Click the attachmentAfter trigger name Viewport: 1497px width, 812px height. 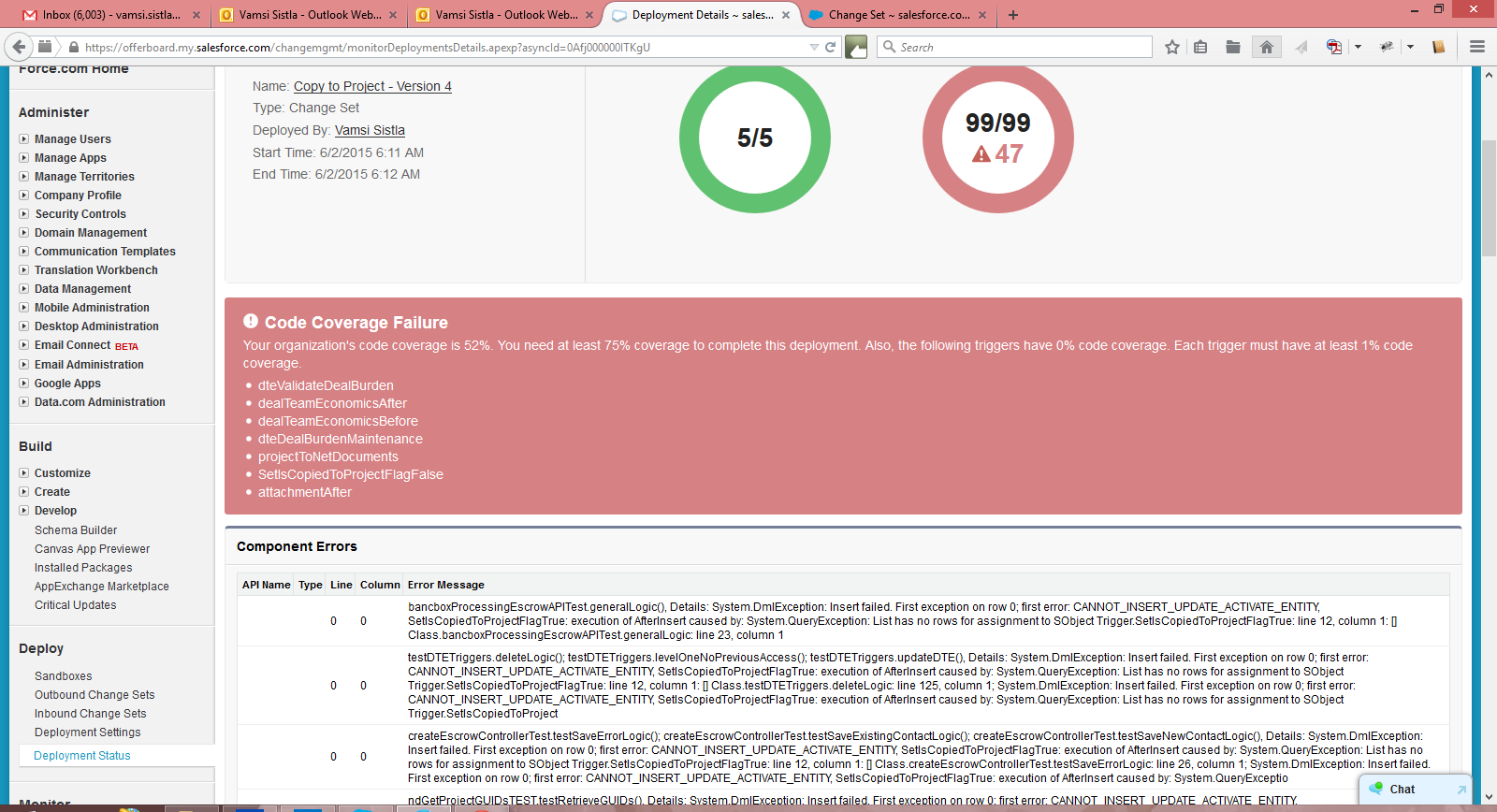305,492
